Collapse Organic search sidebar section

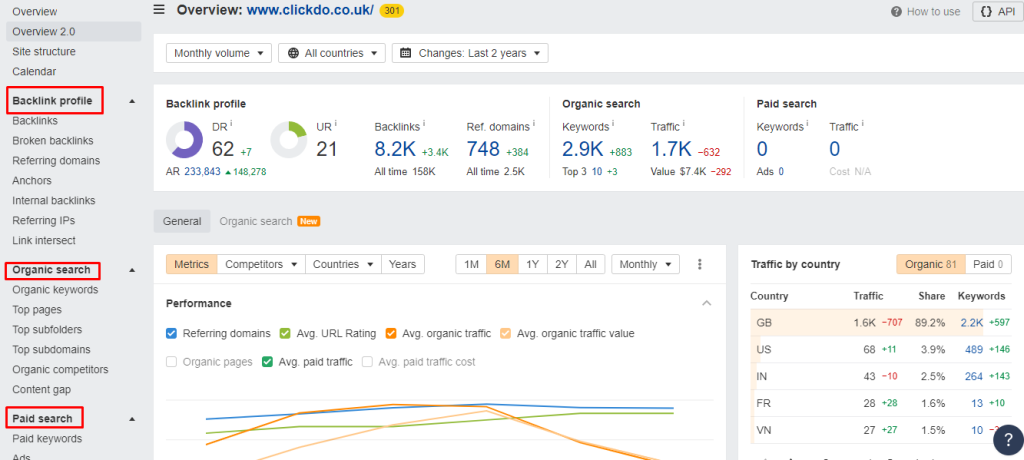132,270
